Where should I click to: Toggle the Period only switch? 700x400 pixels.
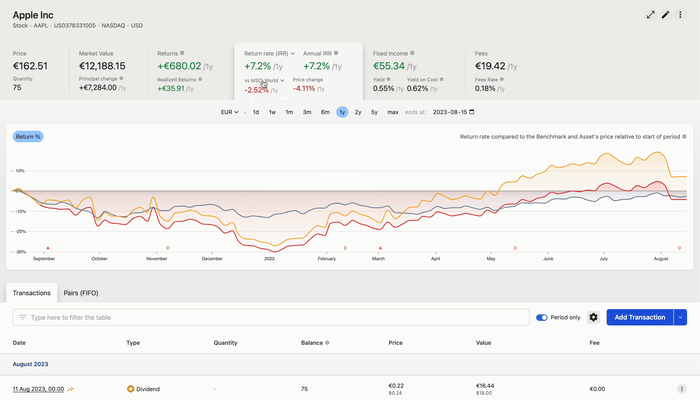tap(542, 317)
